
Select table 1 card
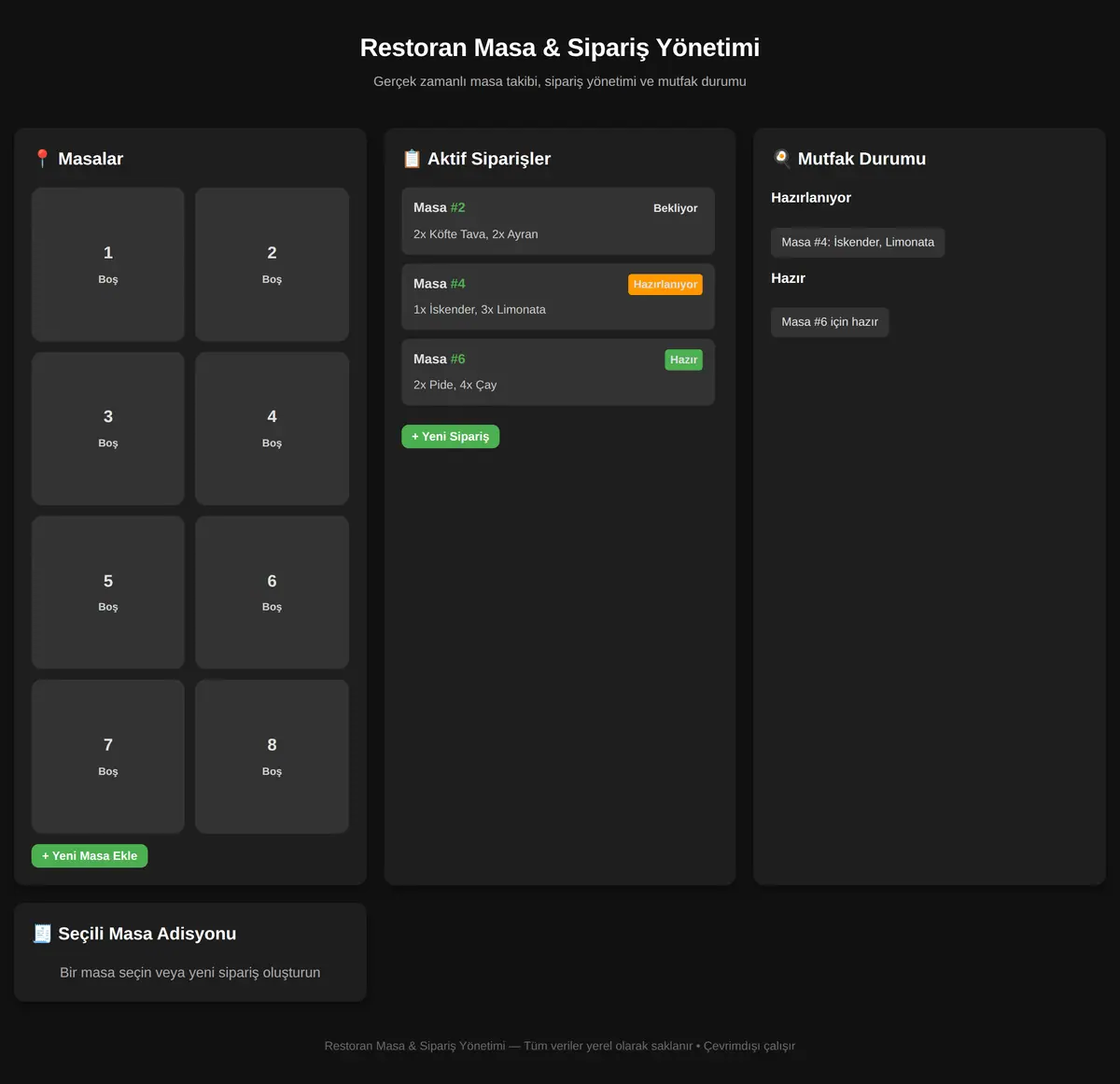coord(108,264)
